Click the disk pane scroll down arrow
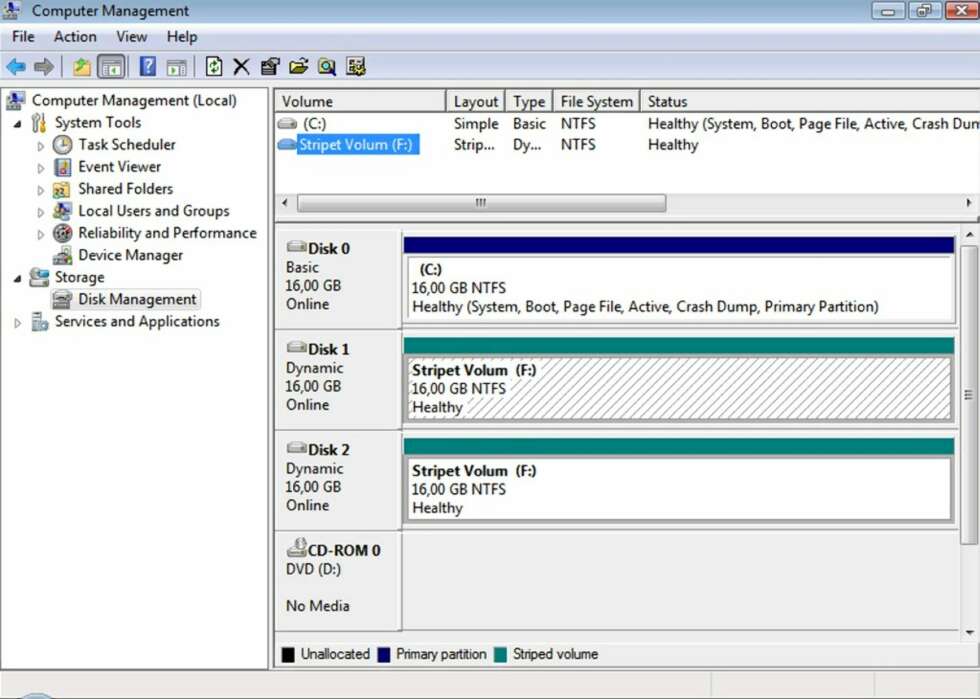The image size is (980, 699). tap(969, 633)
